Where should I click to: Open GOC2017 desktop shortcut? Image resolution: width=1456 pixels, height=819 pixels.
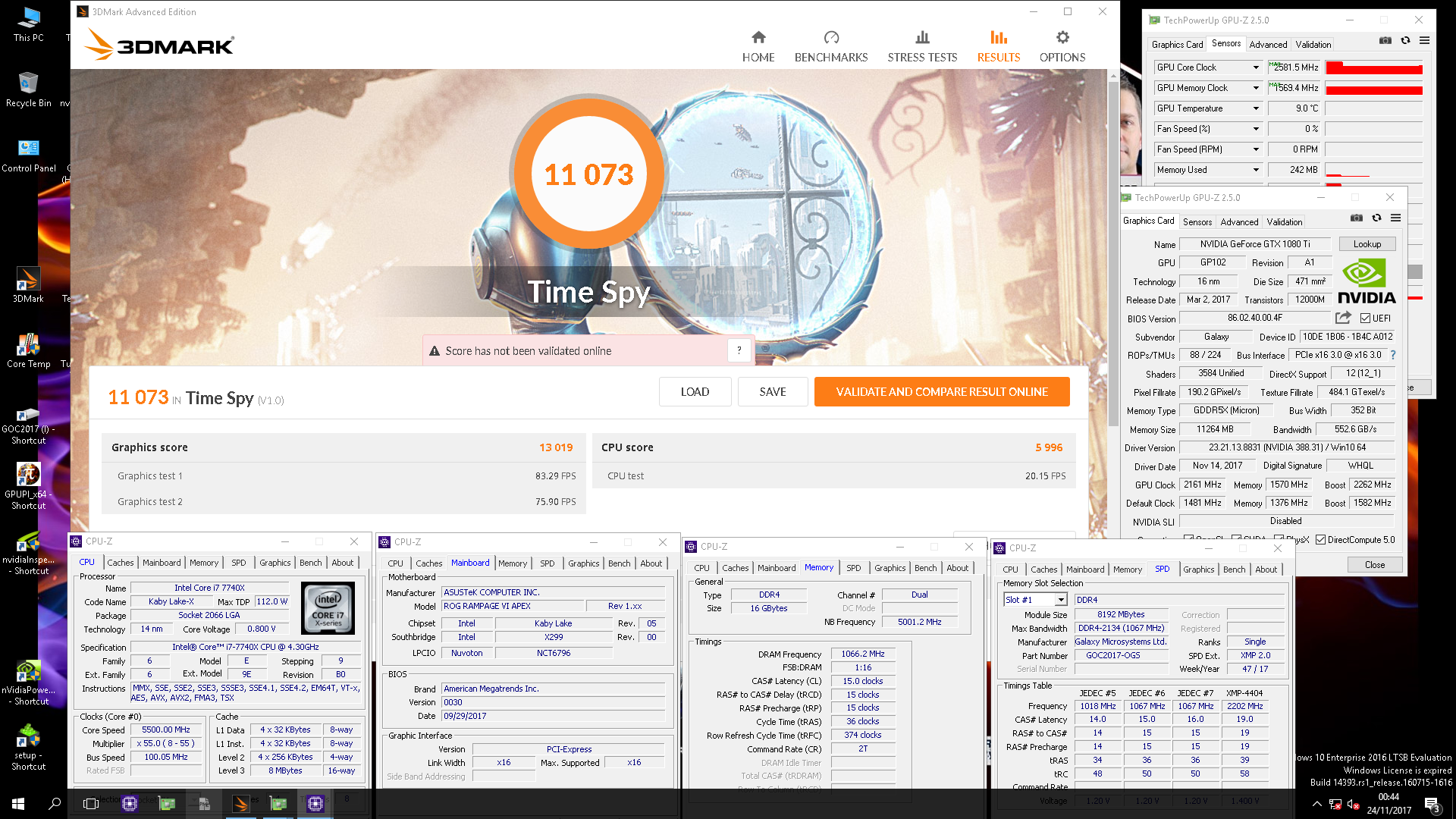[28, 425]
